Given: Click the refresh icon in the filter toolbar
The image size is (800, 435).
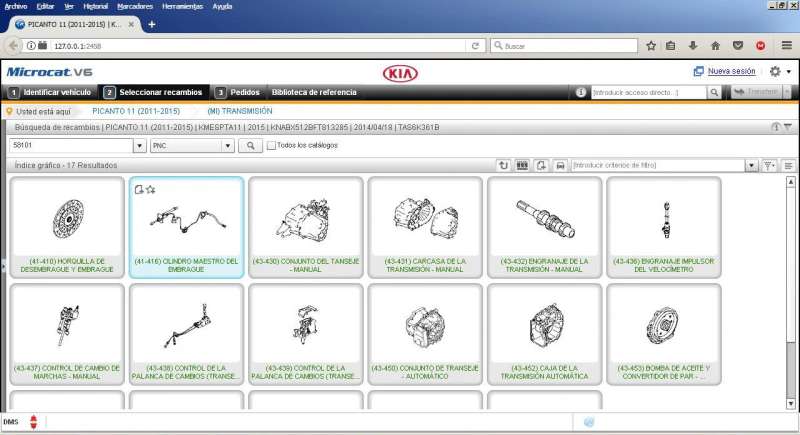Looking at the screenshot, I should [x=503, y=165].
